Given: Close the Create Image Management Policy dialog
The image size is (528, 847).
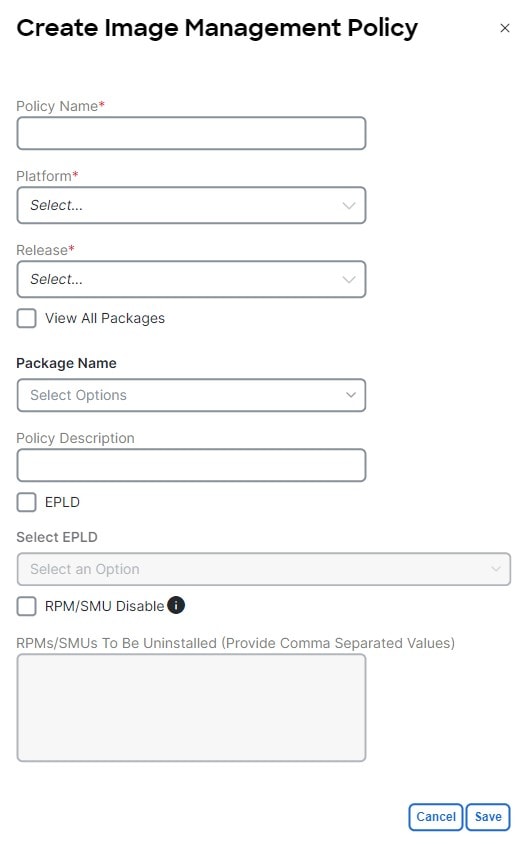Looking at the screenshot, I should (x=505, y=28).
